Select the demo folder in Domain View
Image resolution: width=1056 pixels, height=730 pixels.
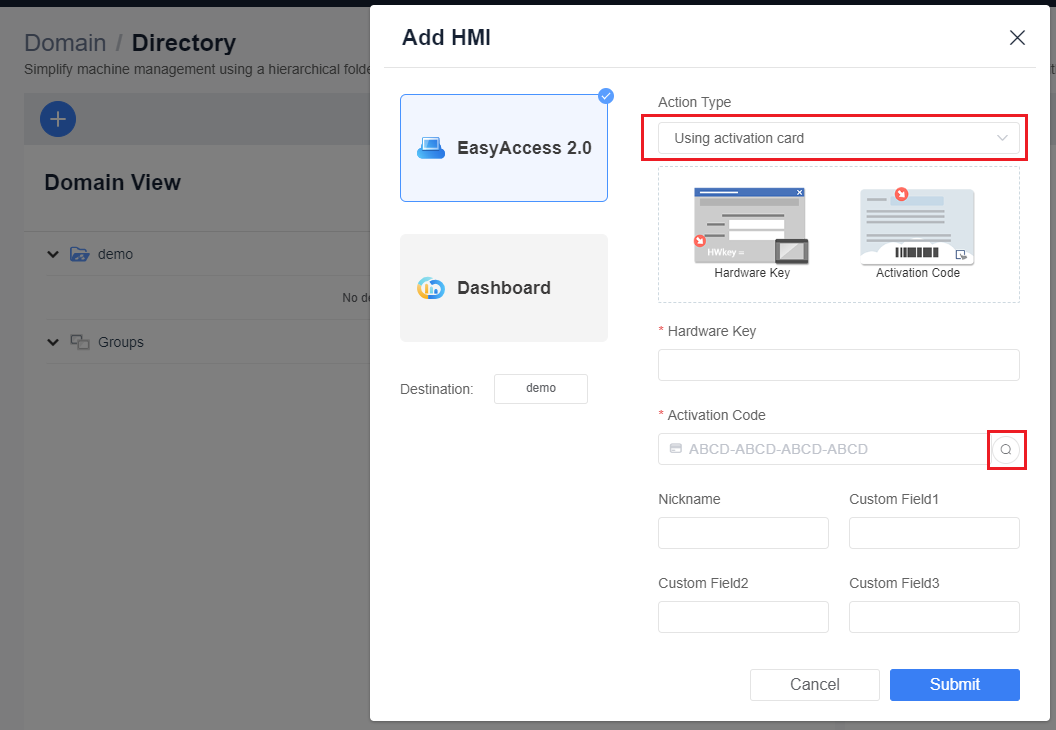pos(115,255)
